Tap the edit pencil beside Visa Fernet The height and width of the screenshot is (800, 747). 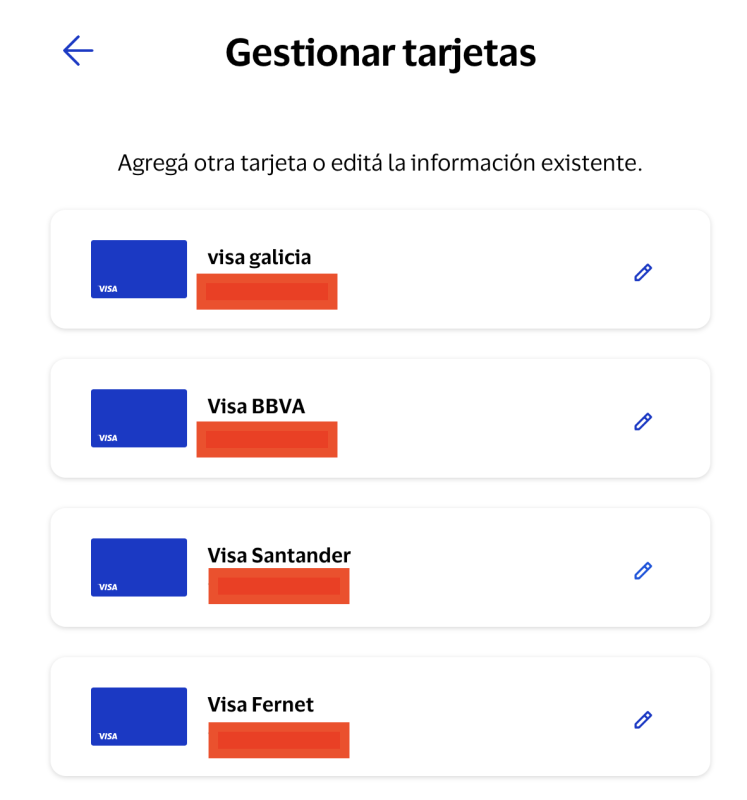643,719
